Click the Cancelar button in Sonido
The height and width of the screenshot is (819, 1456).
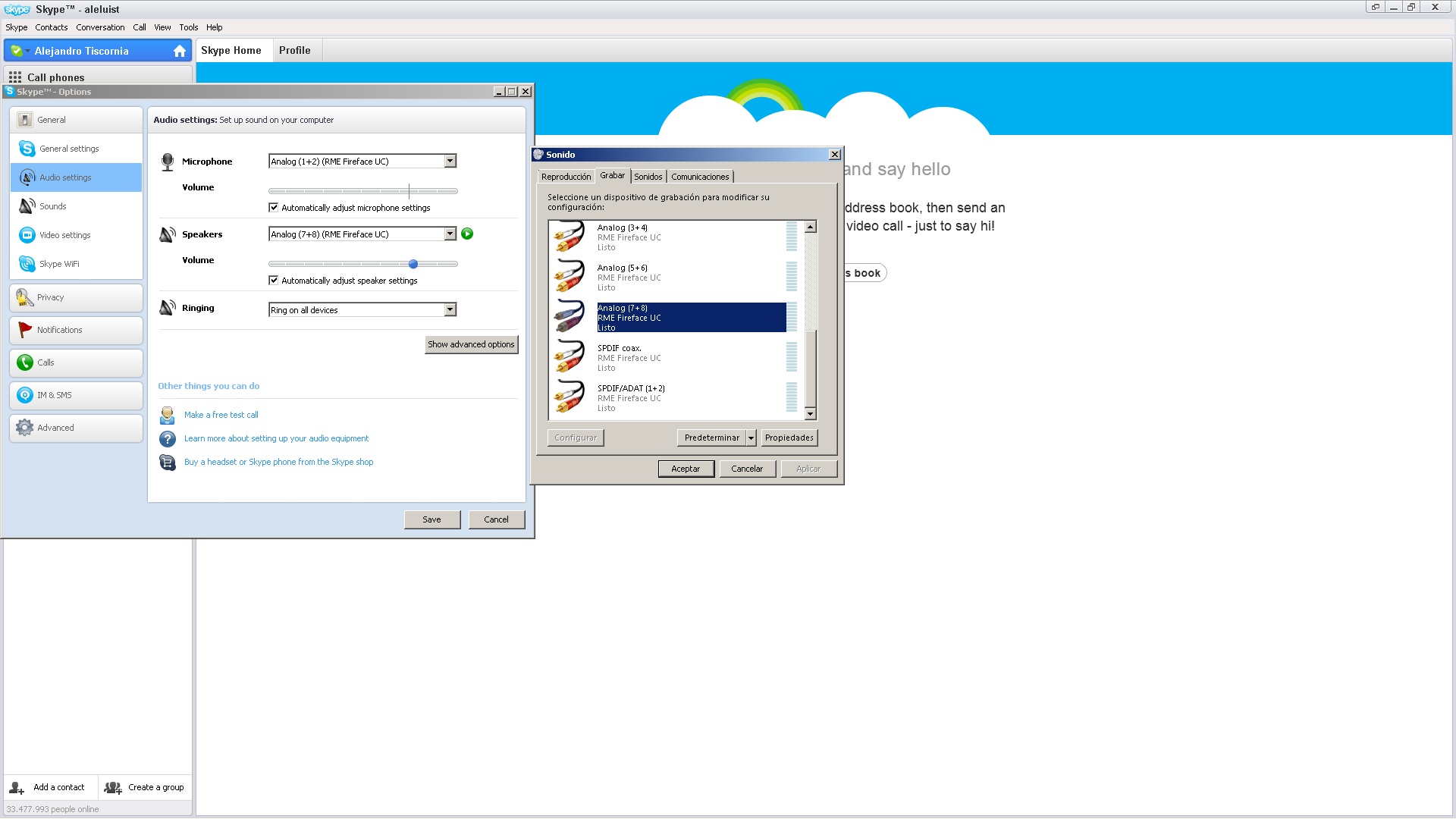pyautogui.click(x=747, y=469)
